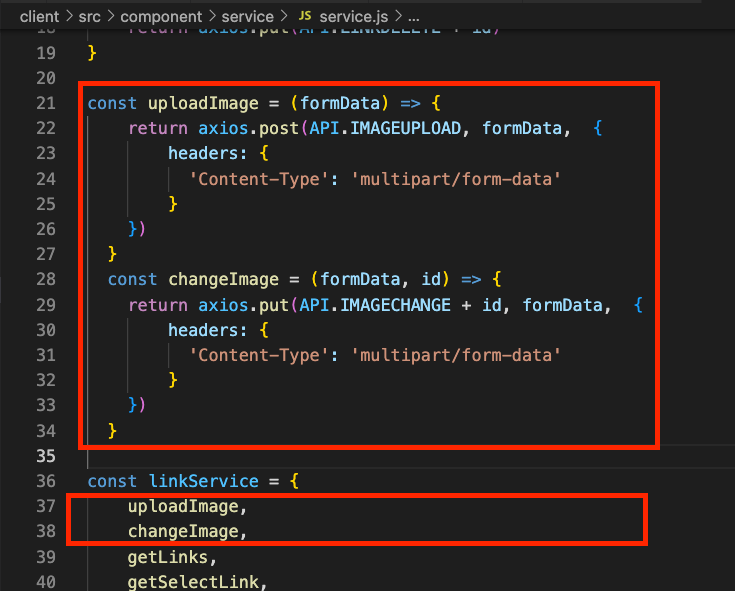
Task: Click 'IMAGECHANGE' in line 29
Action: (395, 305)
